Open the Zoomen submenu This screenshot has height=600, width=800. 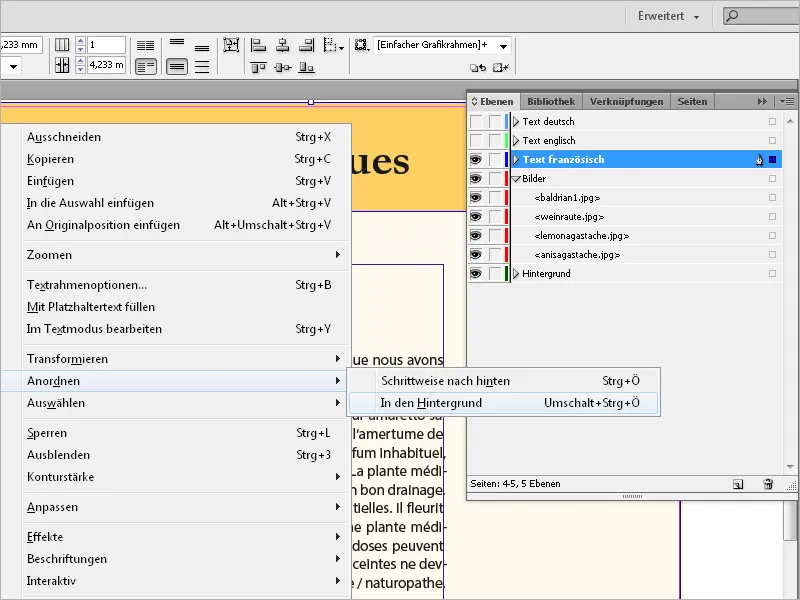pos(184,255)
